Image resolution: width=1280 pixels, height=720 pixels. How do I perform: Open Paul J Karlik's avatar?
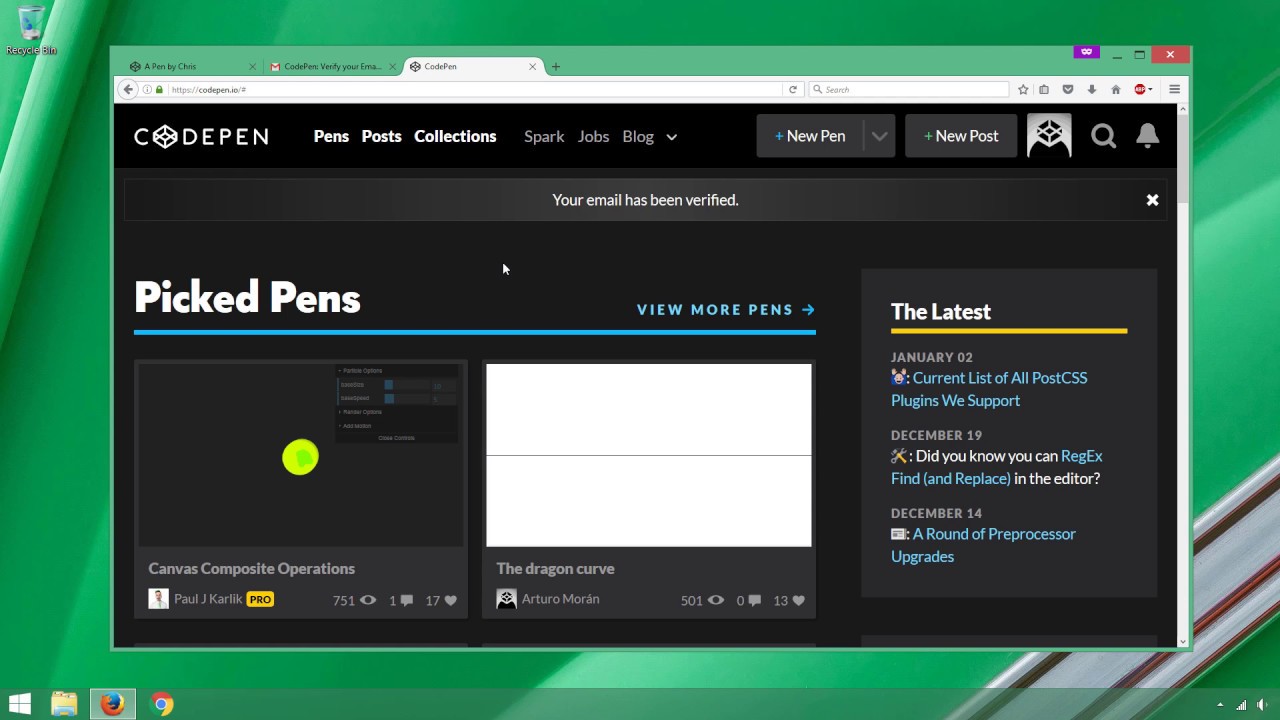(158, 599)
